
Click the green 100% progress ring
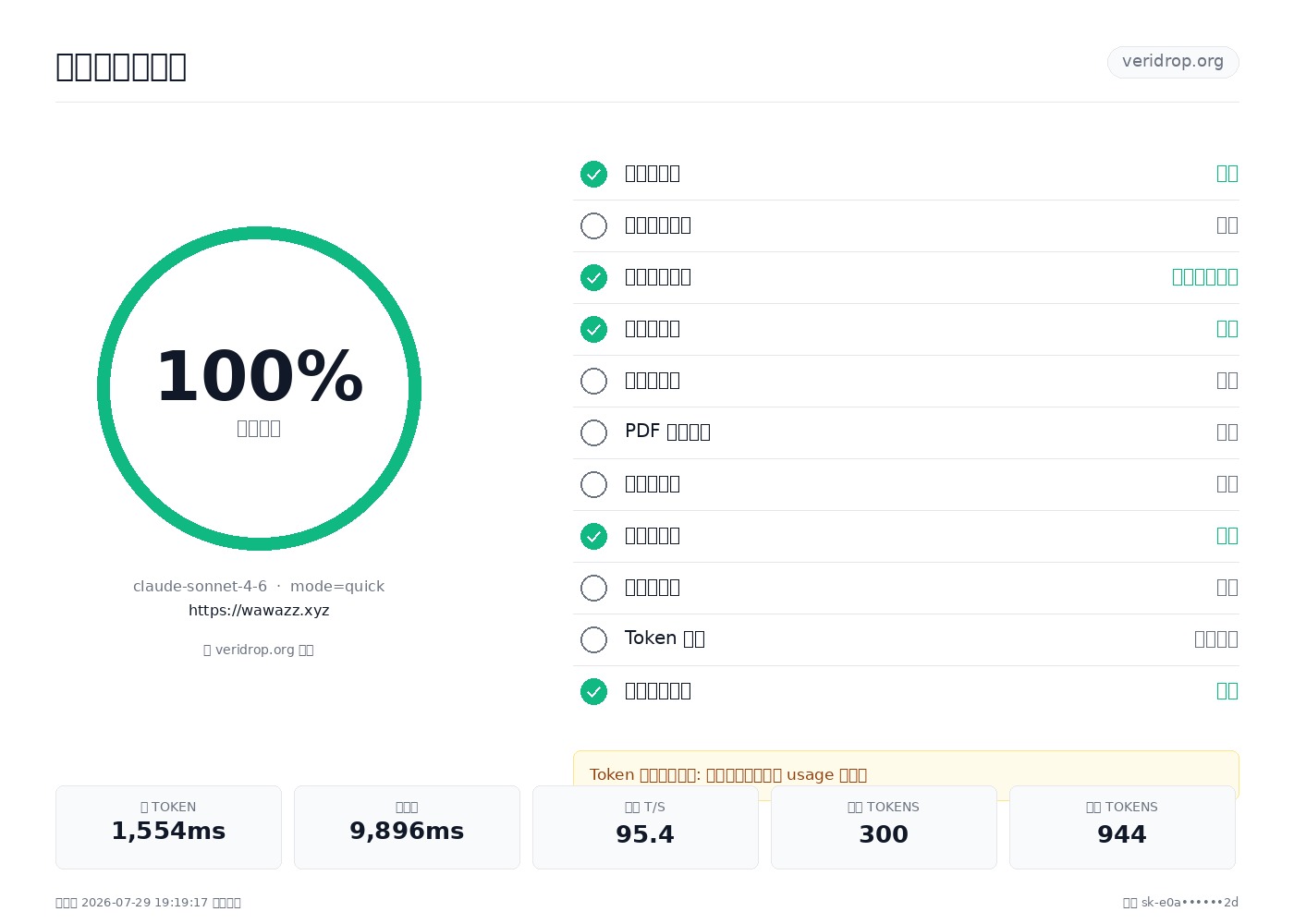(259, 388)
